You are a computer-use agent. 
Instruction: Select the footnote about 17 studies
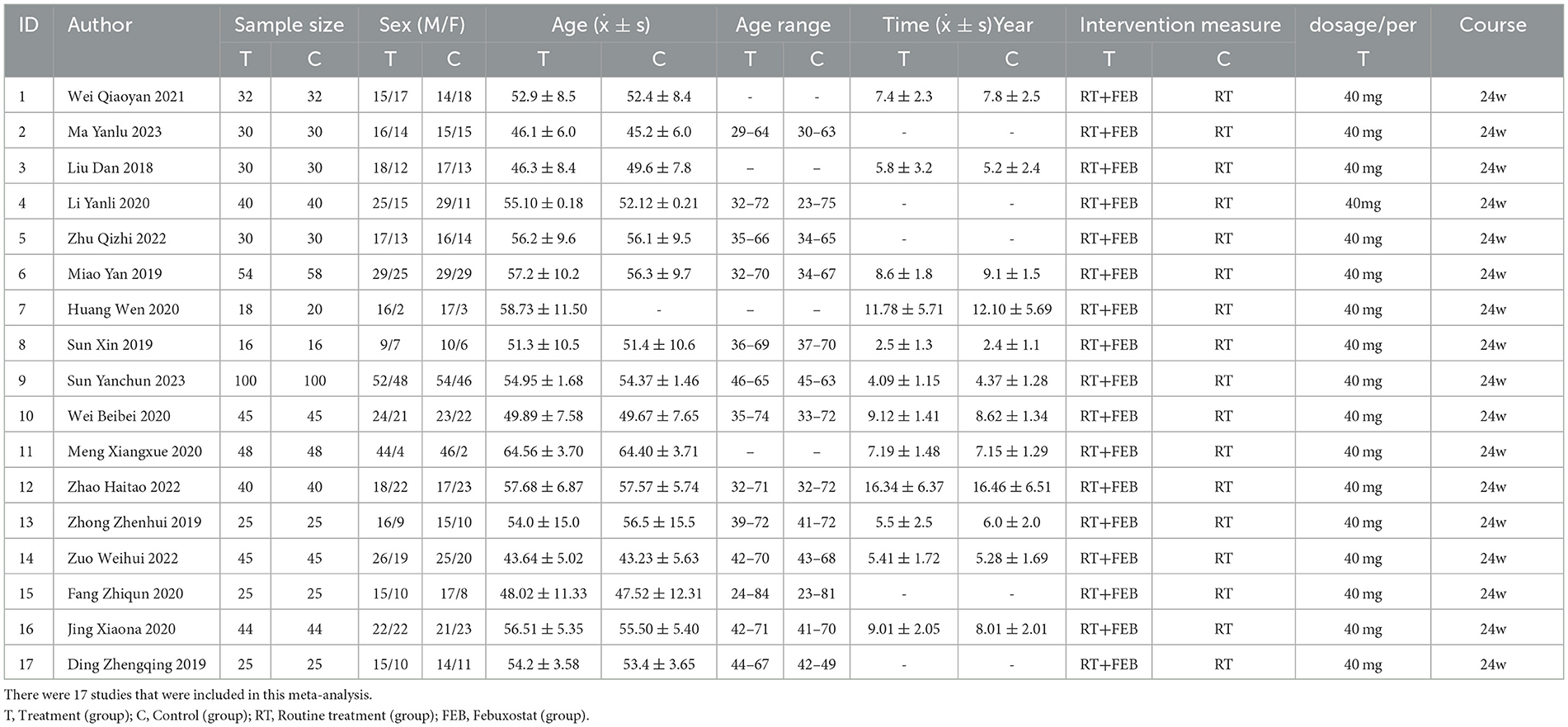(188, 696)
